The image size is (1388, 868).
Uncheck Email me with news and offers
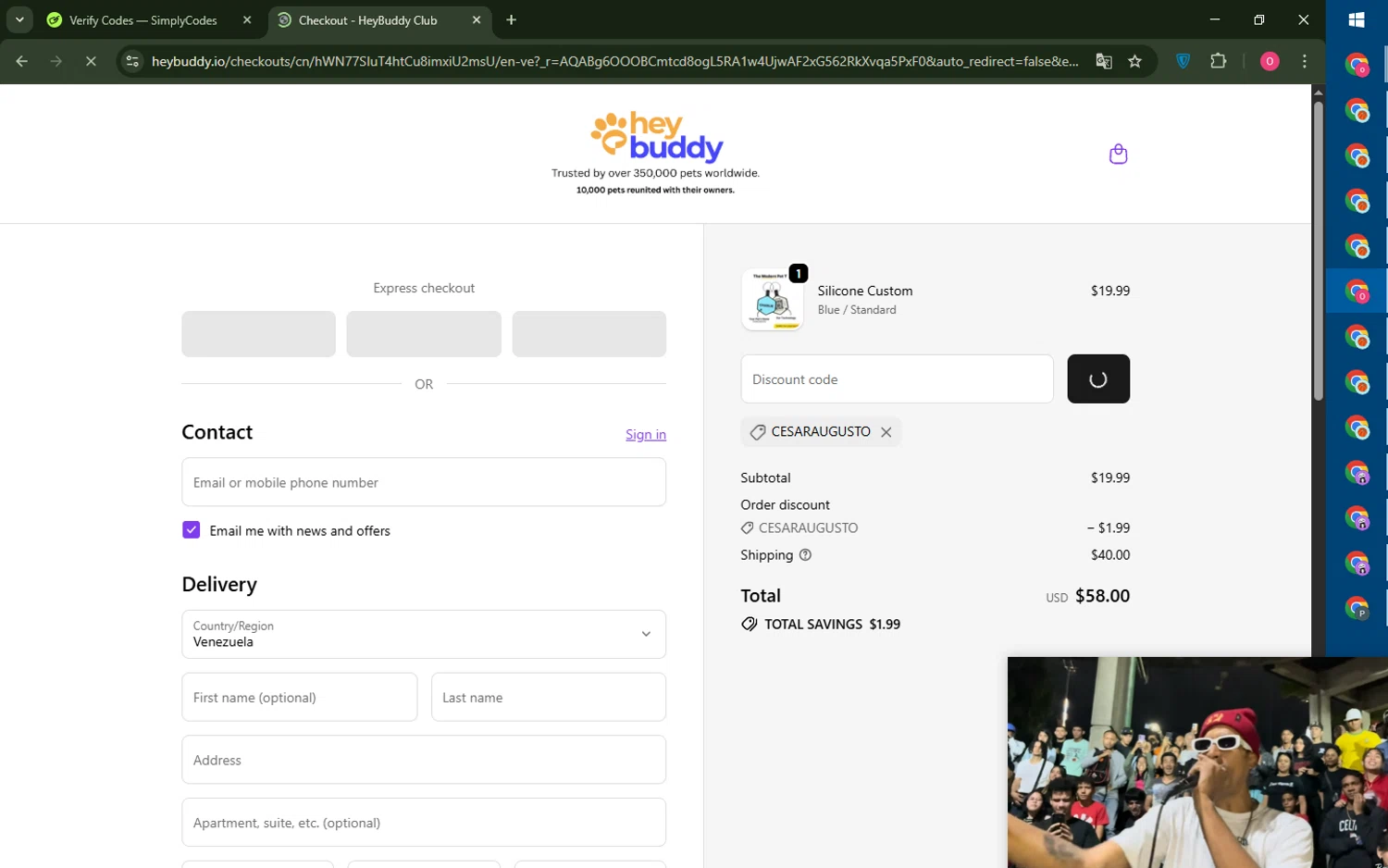point(192,530)
